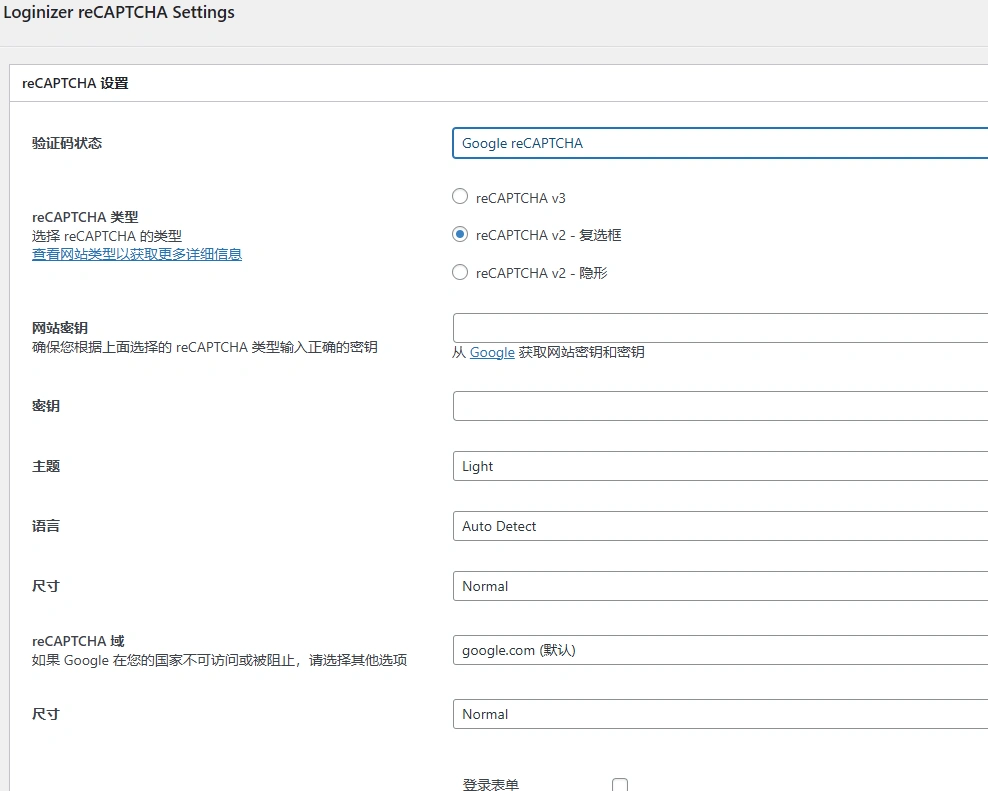Viewport: 988px width, 791px height.
Task: Open the bottom 尺寸 Normal dropdown
Action: click(718, 714)
